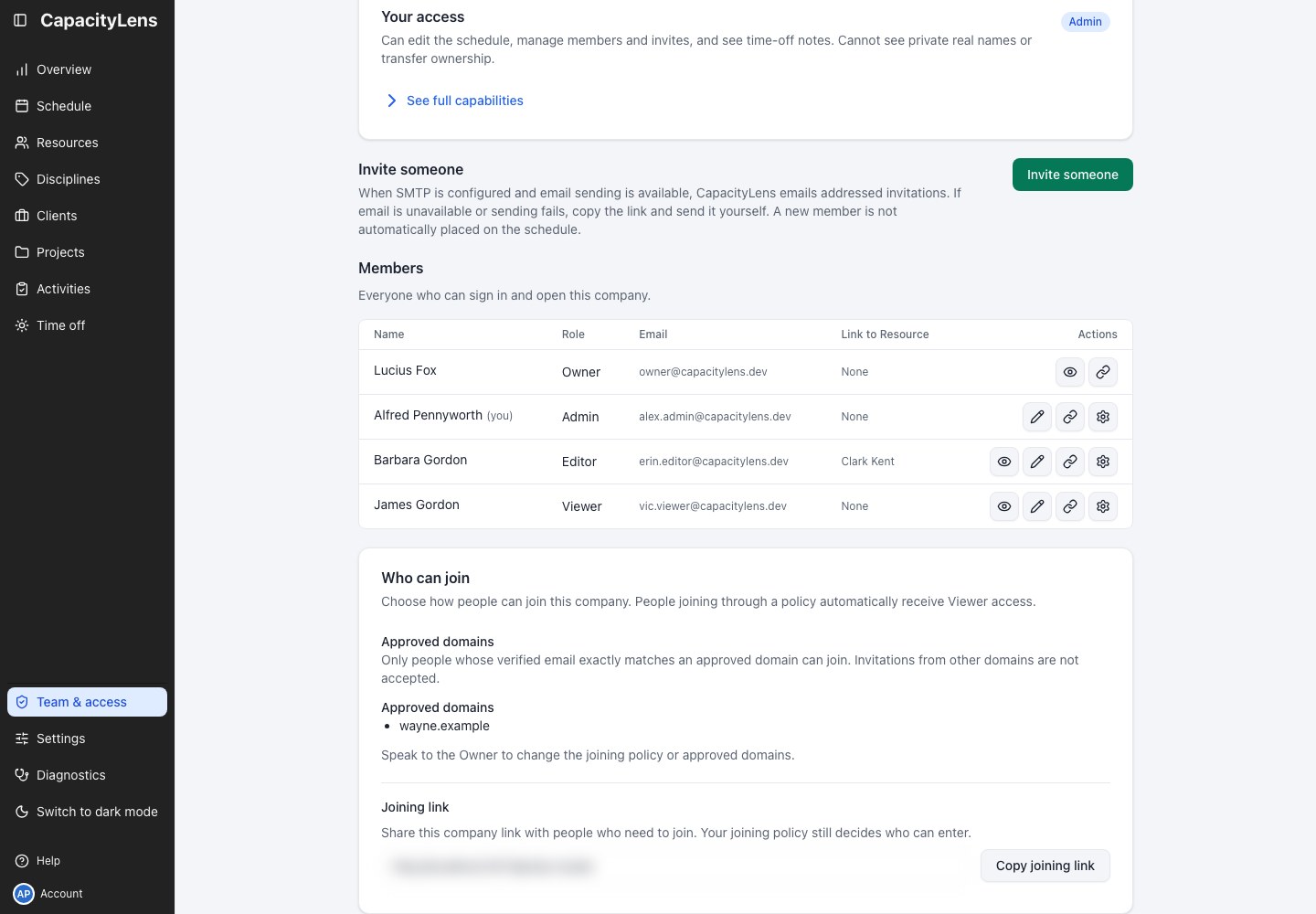
Task: Click the green Invite someone button
Action: point(1073,175)
